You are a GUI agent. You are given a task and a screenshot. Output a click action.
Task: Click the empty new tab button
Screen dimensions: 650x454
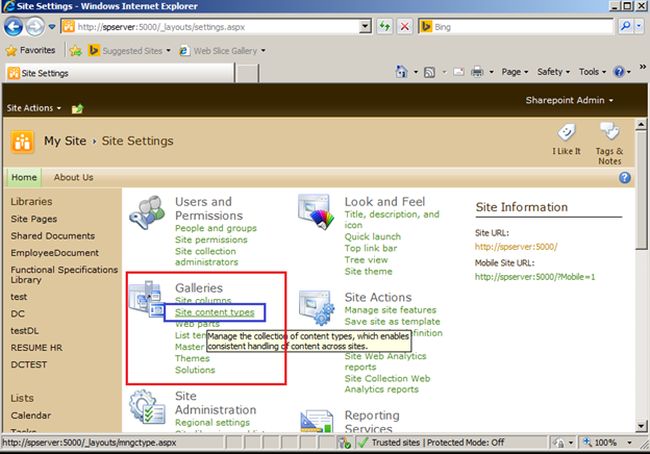(248, 73)
